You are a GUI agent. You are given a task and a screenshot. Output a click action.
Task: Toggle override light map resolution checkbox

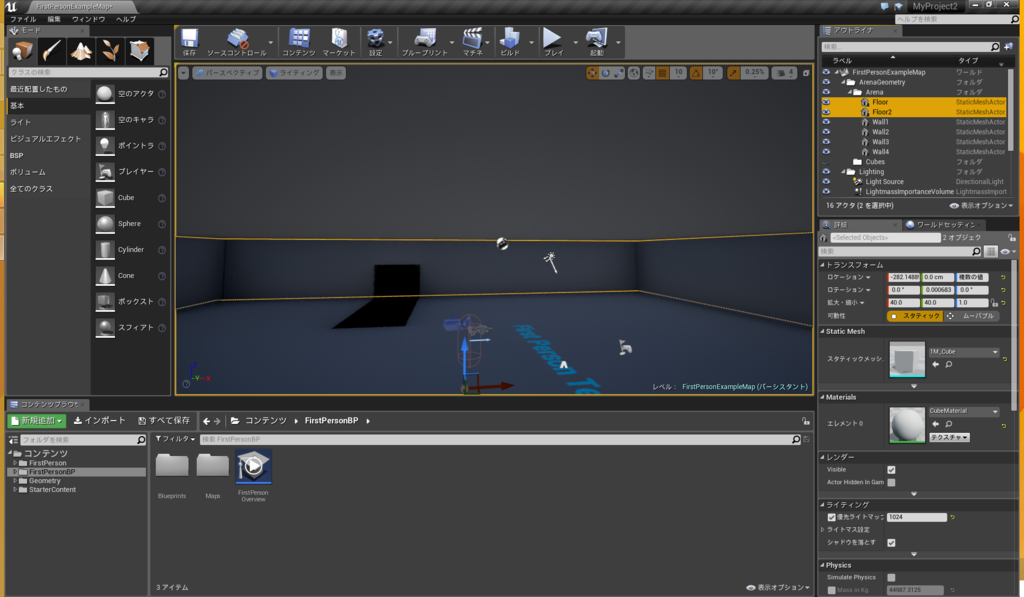click(831, 517)
